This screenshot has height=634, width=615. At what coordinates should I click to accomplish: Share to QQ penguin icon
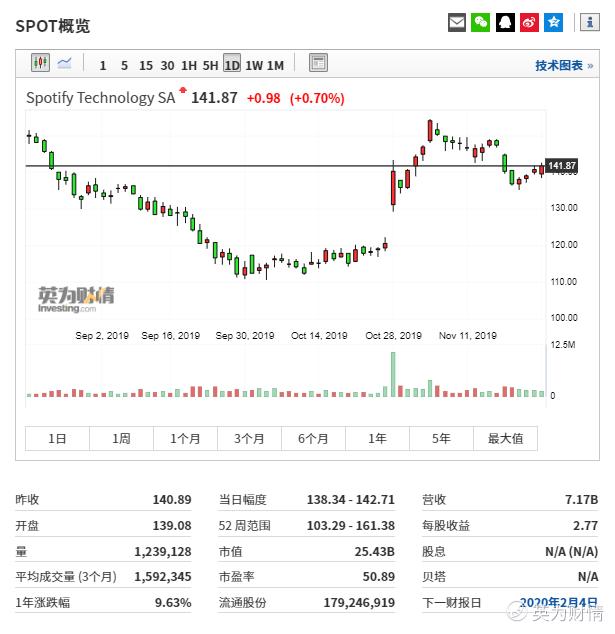(505, 22)
